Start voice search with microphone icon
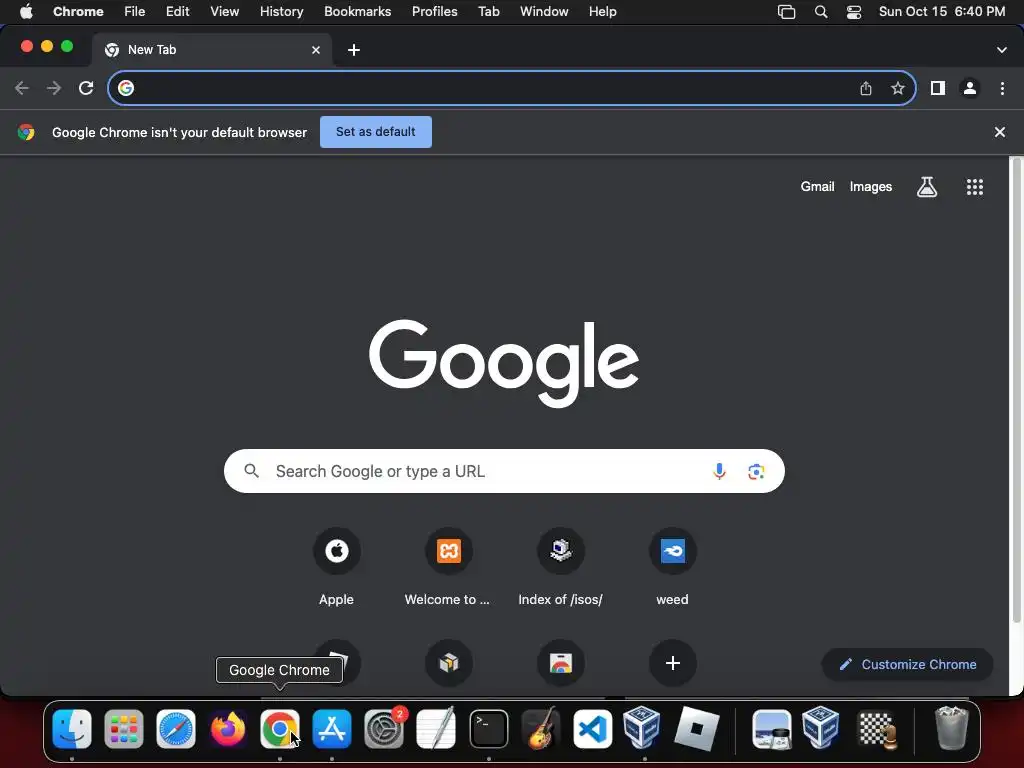The image size is (1024, 768). [x=719, y=471]
